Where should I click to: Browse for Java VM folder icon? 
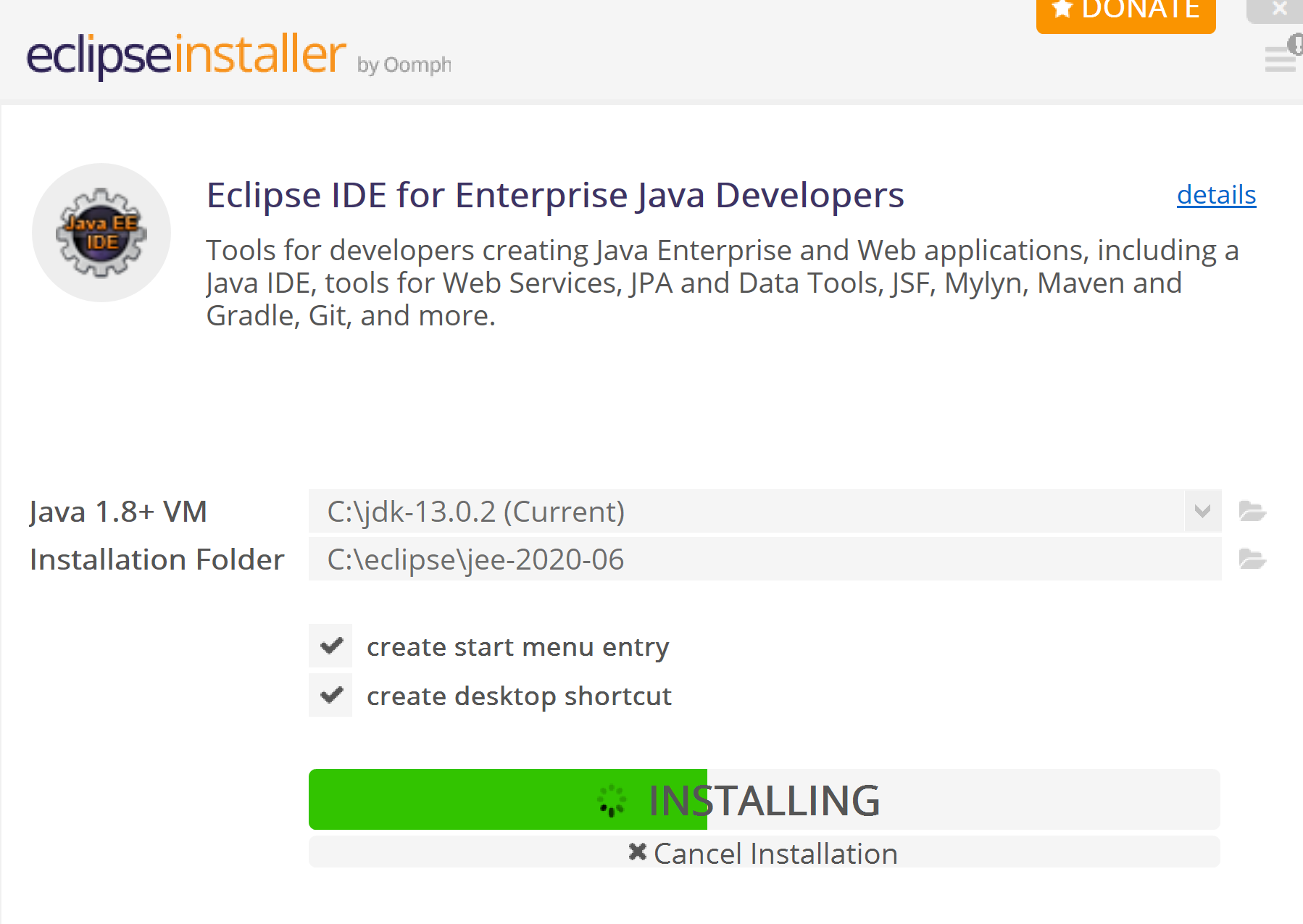[x=1252, y=511]
